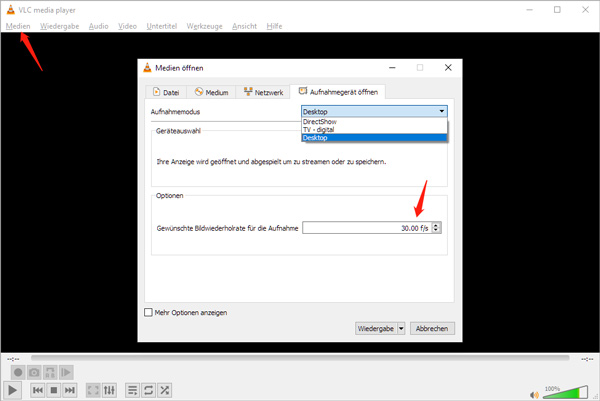Viewport: 600px width, 401px height.
Task: Click the volume level slider
Action: coord(563,390)
